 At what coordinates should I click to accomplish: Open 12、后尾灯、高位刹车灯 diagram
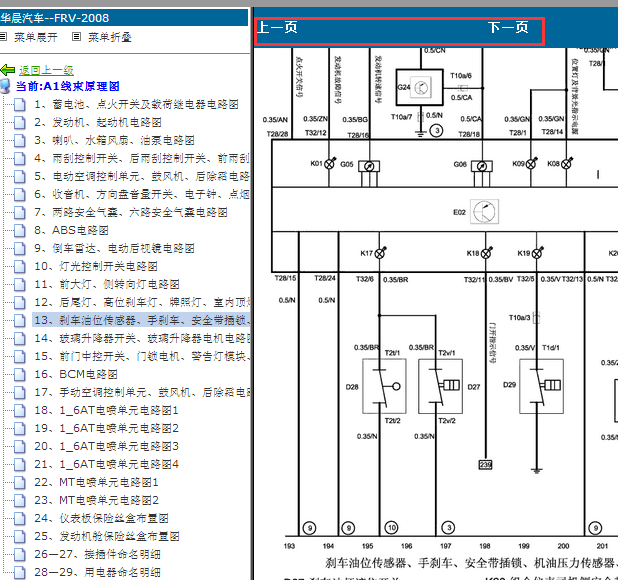(142, 303)
